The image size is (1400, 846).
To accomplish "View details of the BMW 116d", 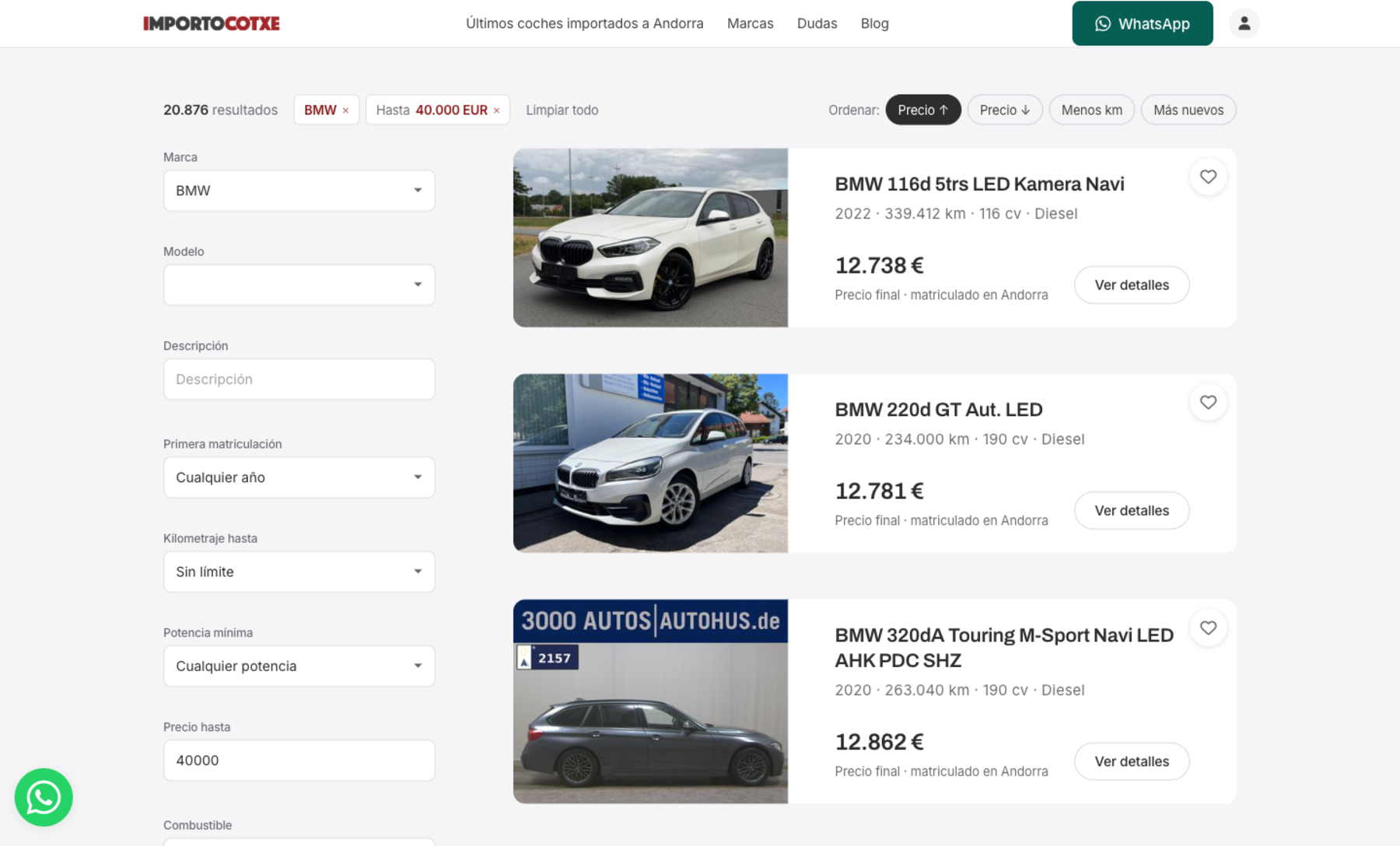I will tap(1132, 285).
